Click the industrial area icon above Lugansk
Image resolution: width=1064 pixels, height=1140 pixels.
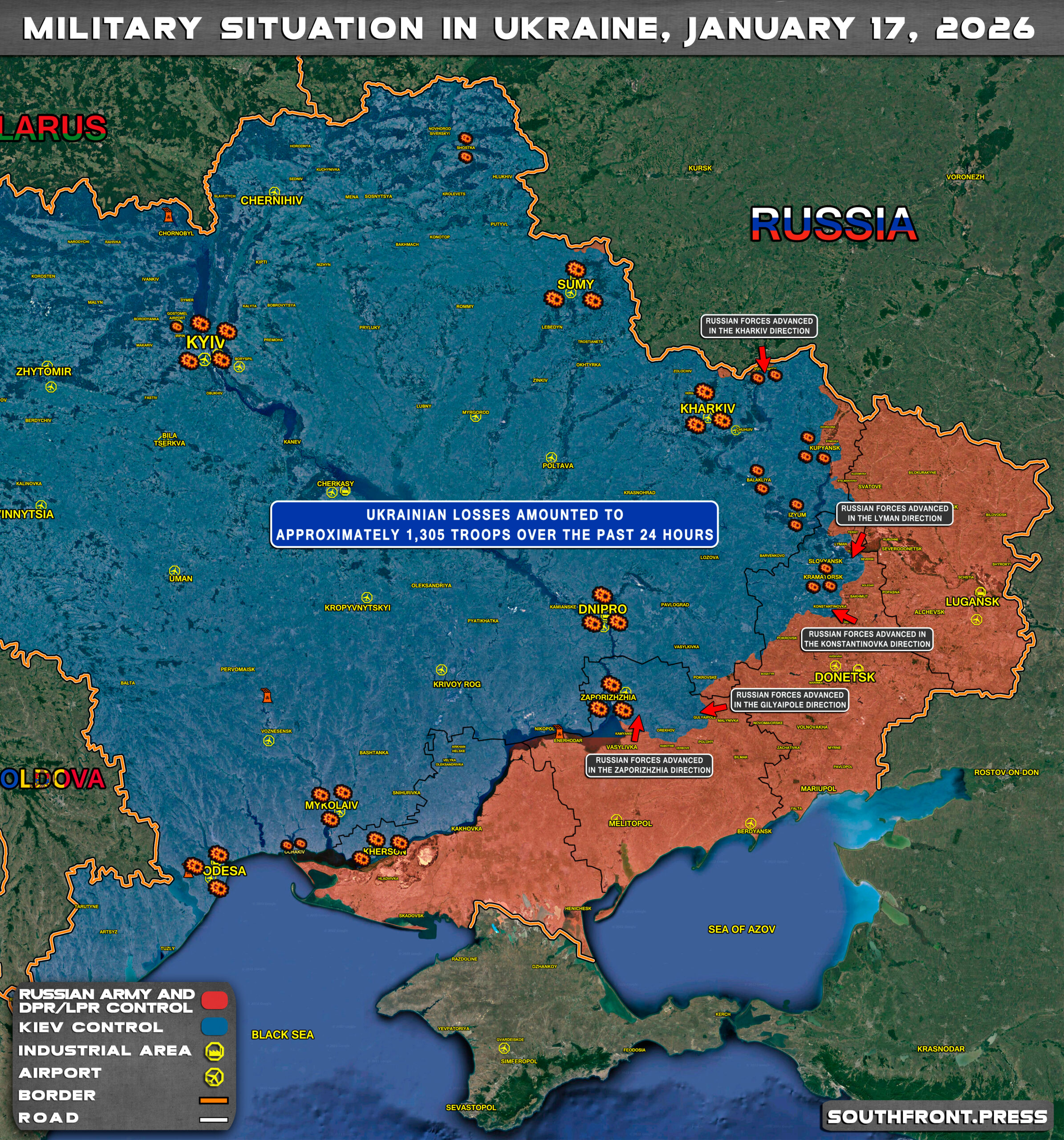[x=980, y=592]
